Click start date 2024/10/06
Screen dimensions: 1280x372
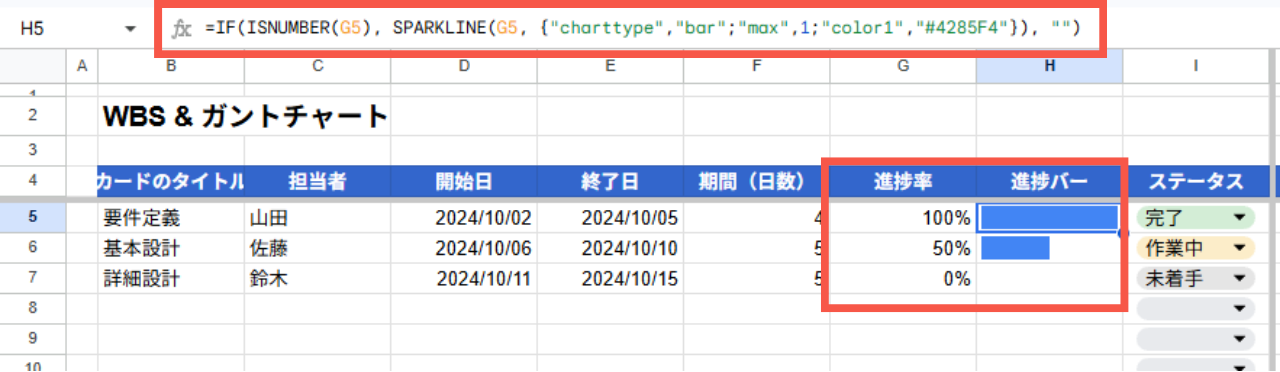tap(464, 248)
